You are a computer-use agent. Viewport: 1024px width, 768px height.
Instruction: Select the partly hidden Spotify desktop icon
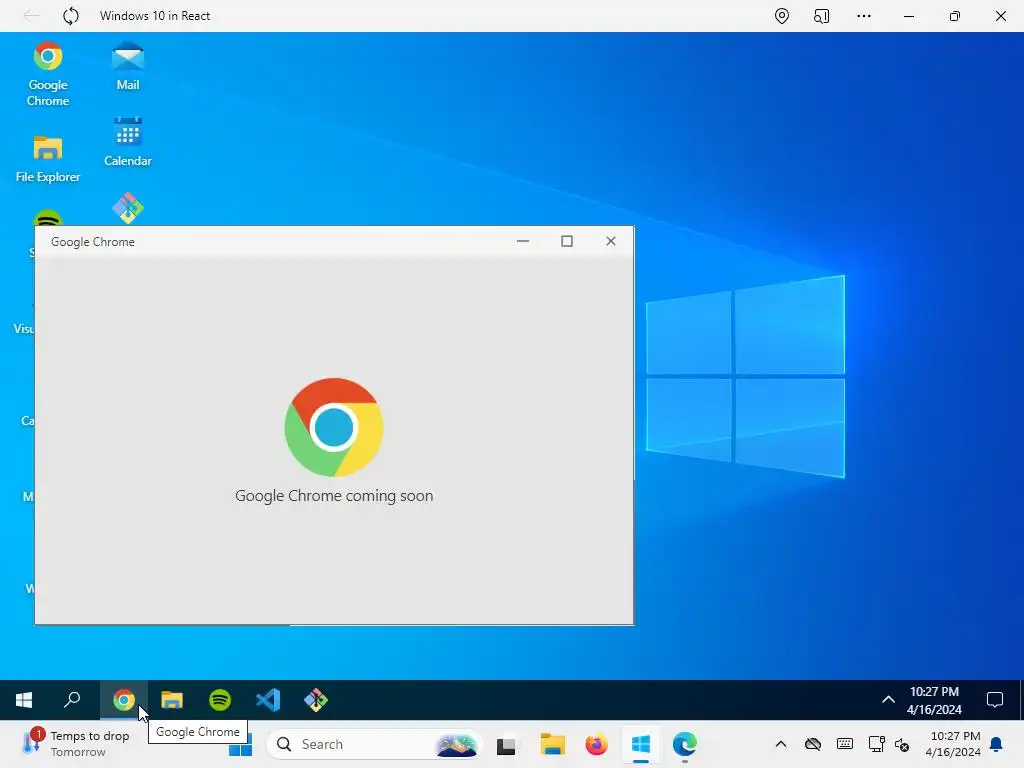[48, 218]
